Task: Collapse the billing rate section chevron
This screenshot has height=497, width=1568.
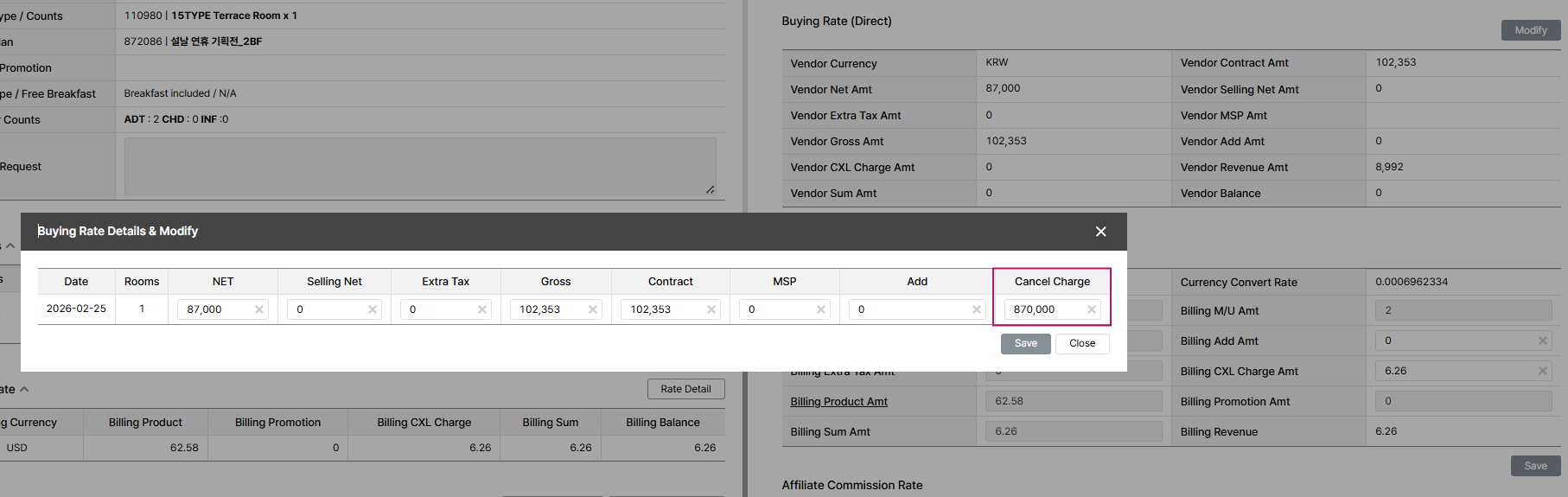Action: point(24,390)
